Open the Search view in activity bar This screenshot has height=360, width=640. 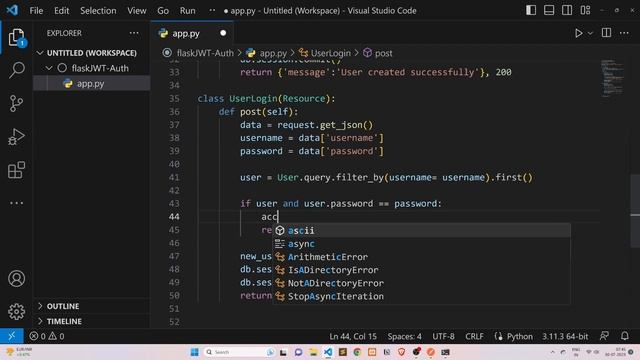click(x=16, y=70)
